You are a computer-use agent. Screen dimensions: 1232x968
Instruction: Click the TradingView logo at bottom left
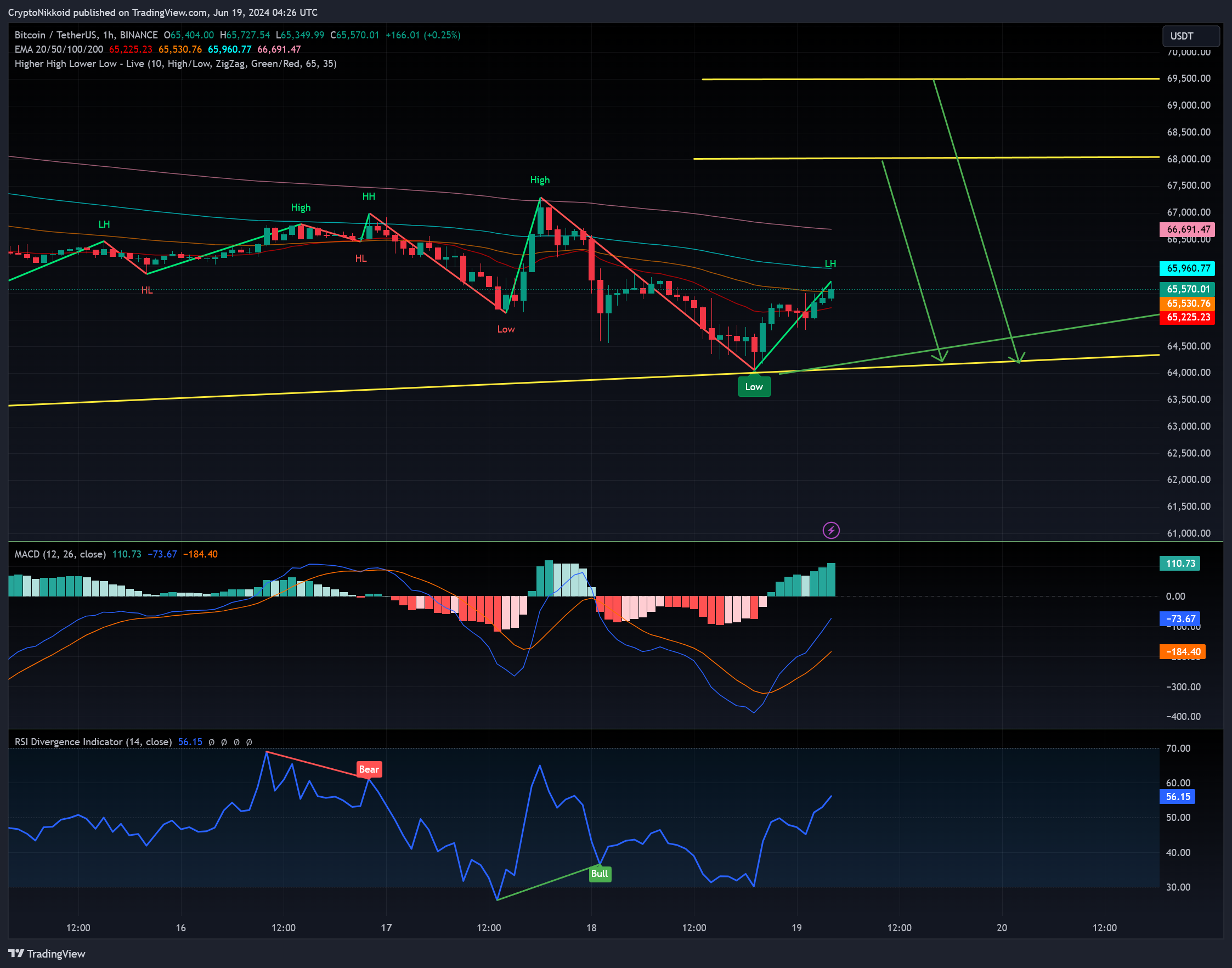(x=47, y=954)
